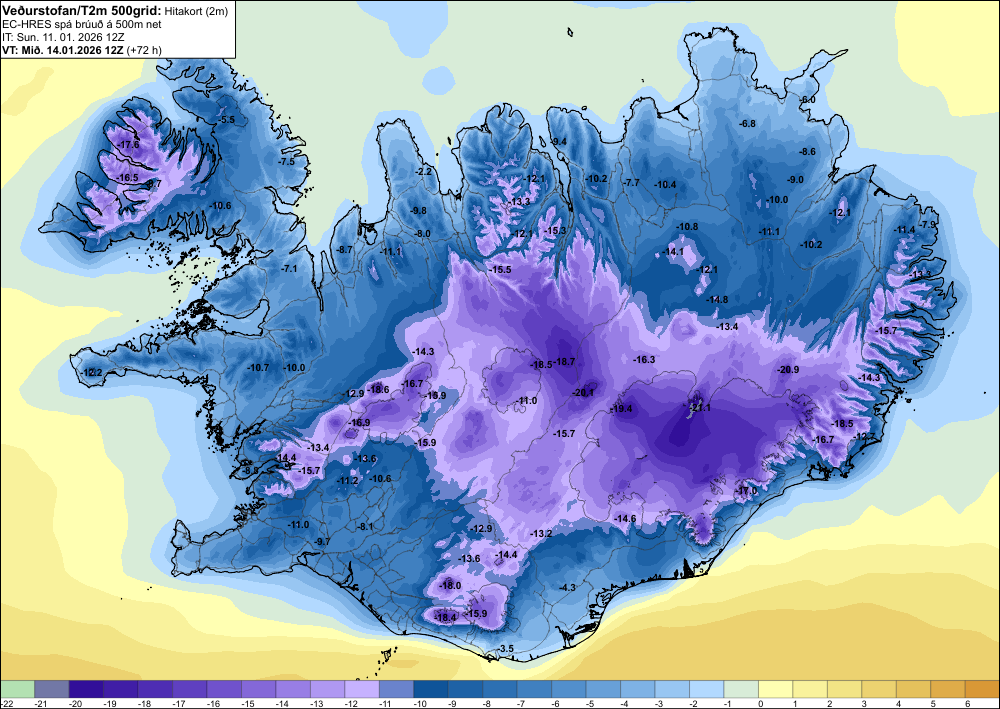Screen dimensions: 1000x709
Task: Click the -8.6 temperature value
Action: point(807,152)
